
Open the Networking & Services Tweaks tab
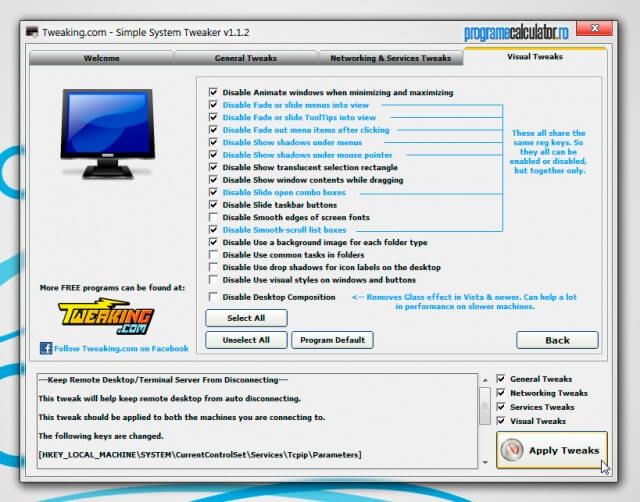[x=391, y=58]
